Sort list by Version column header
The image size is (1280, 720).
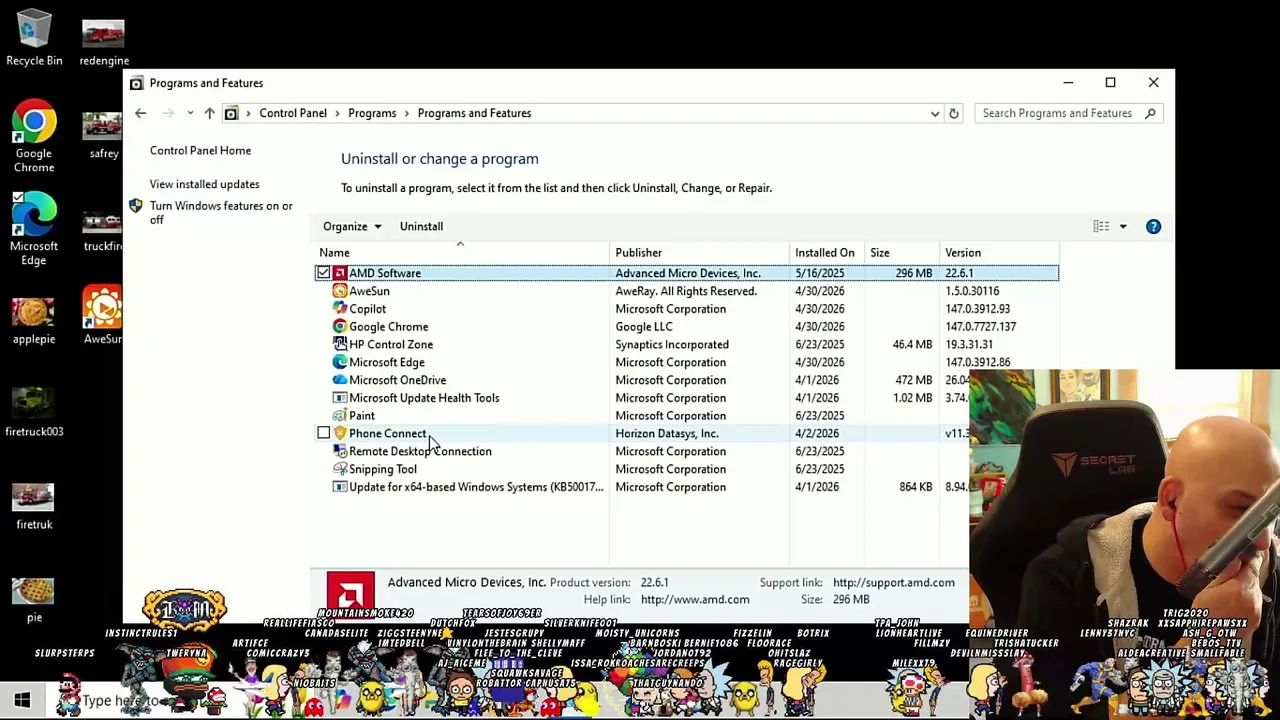click(1000, 253)
